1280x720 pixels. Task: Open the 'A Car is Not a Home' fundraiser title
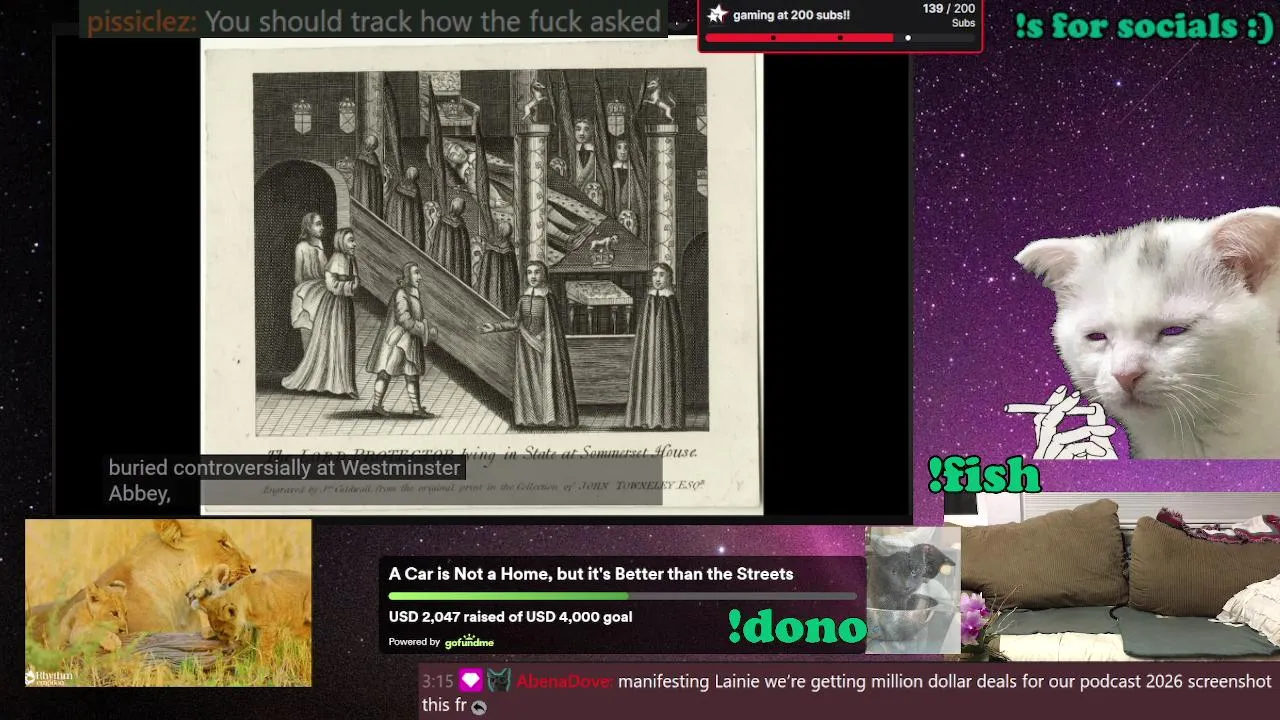[x=591, y=574]
